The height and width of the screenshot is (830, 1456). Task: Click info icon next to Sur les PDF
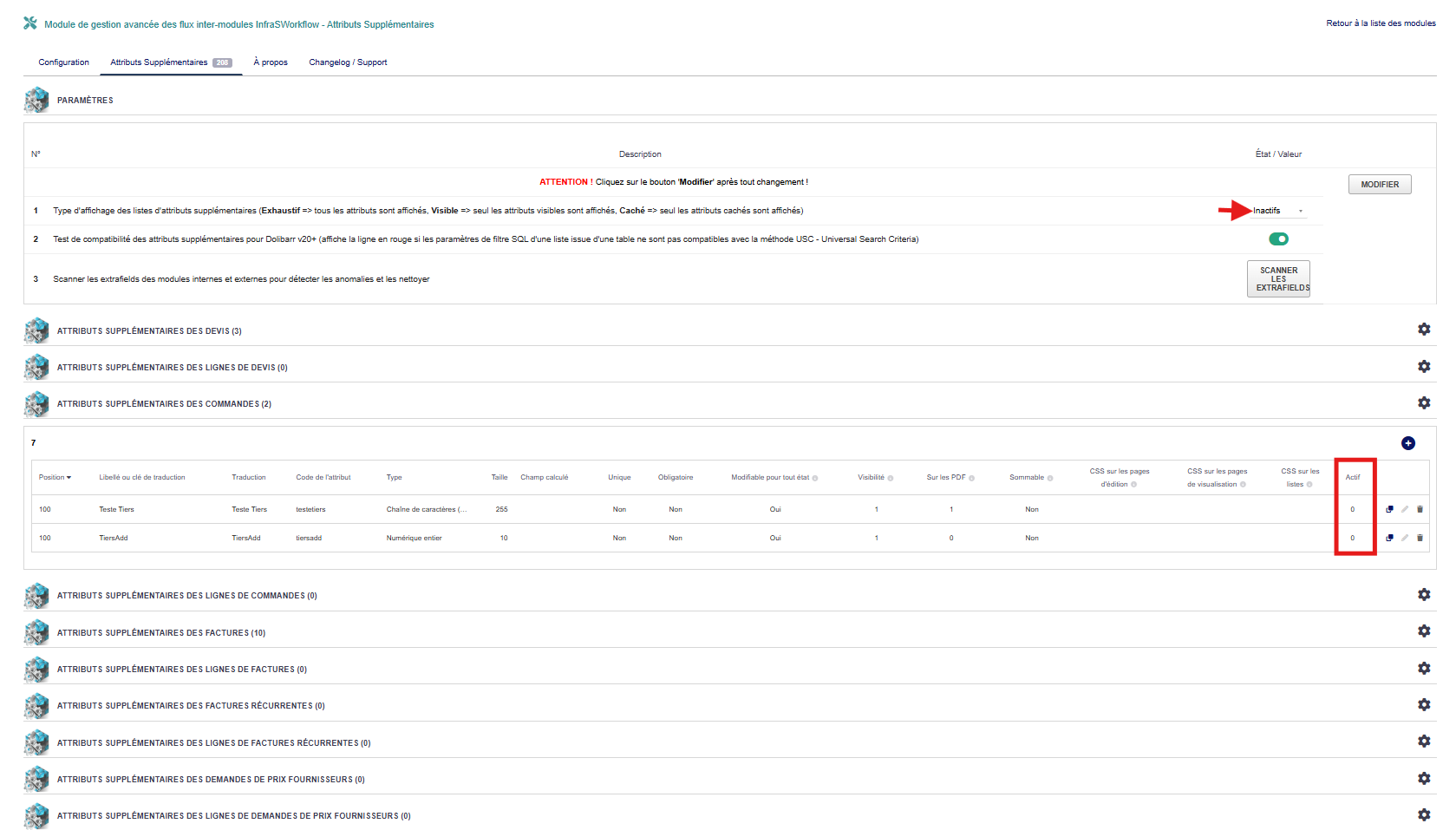[971, 478]
